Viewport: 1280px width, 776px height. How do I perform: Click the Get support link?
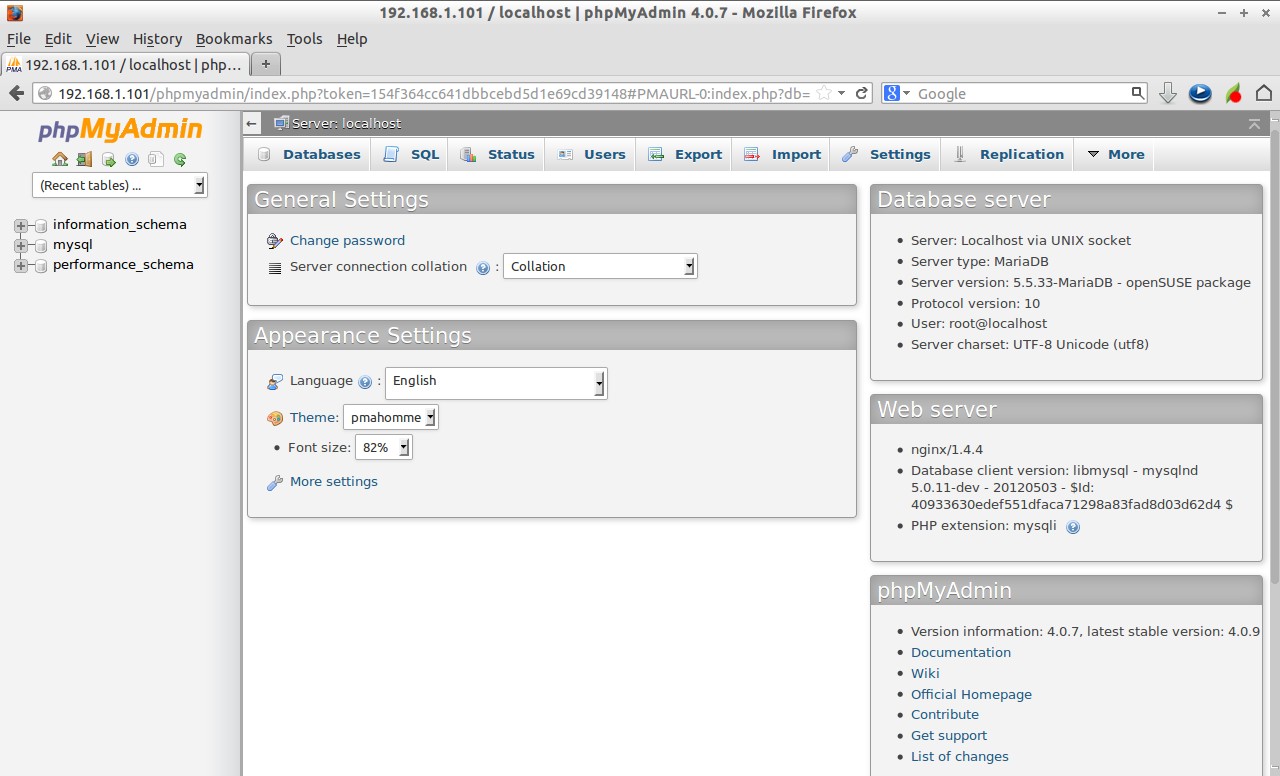tap(948, 735)
